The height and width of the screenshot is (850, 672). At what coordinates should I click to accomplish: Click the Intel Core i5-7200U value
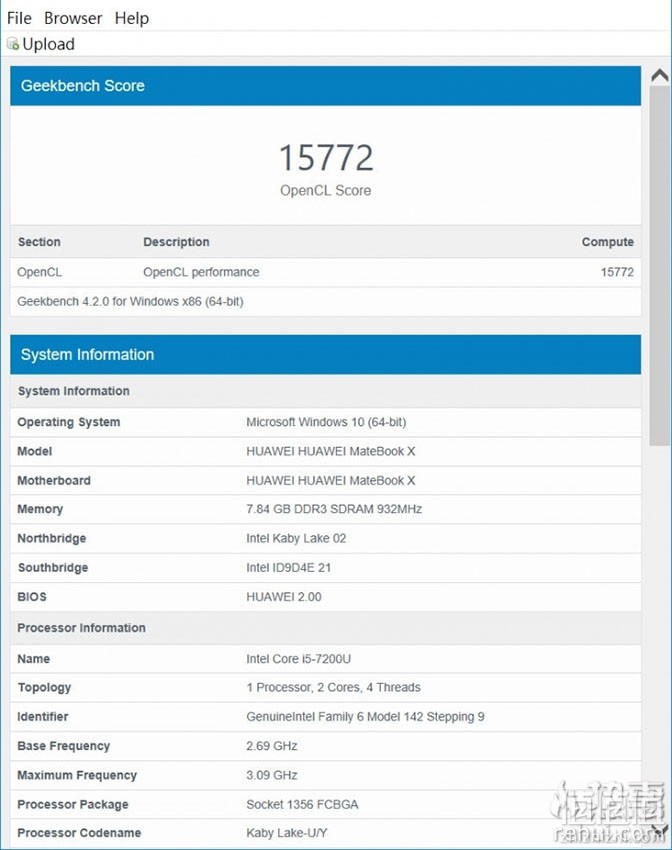299,659
